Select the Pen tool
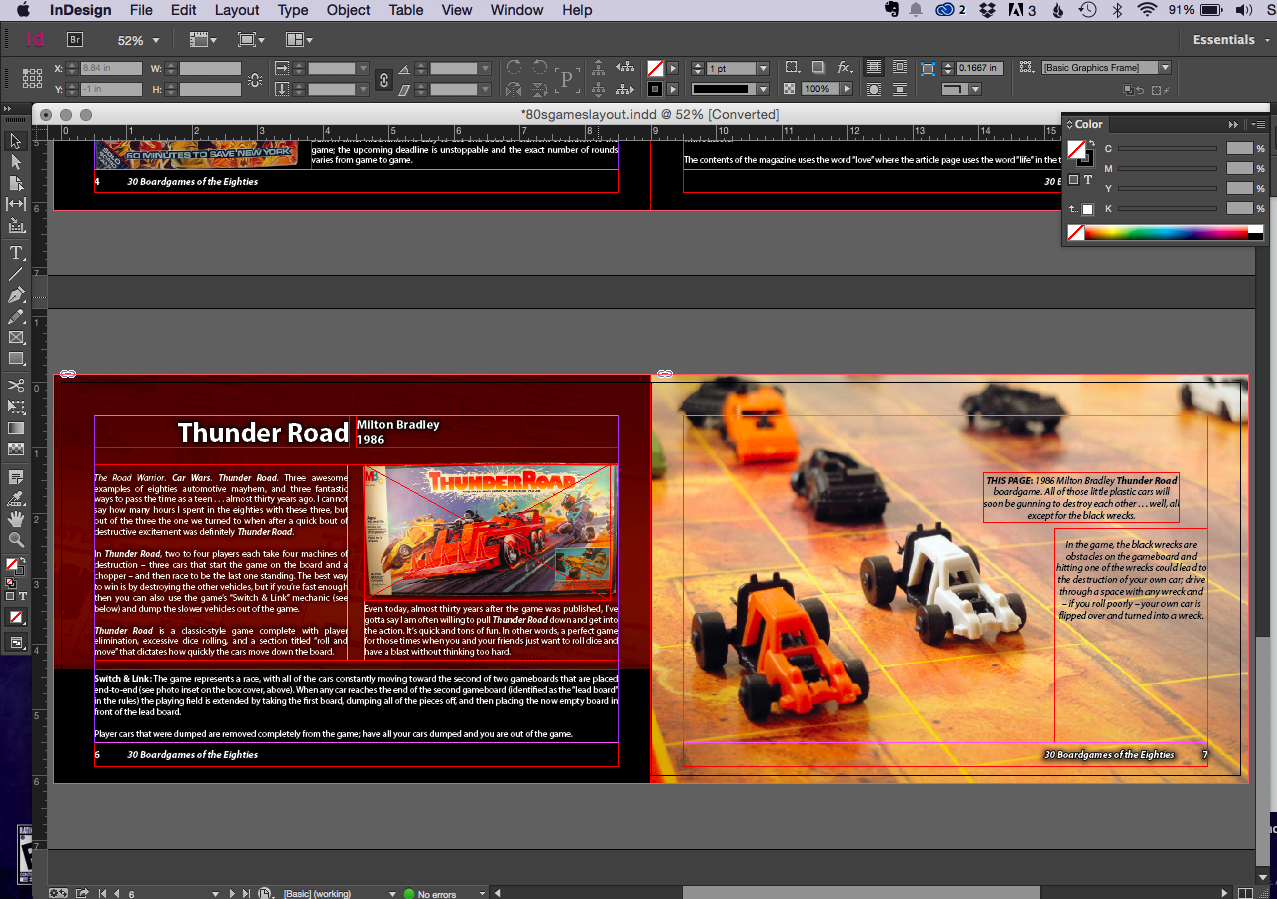Viewport: 1277px width, 899px height. point(16,295)
